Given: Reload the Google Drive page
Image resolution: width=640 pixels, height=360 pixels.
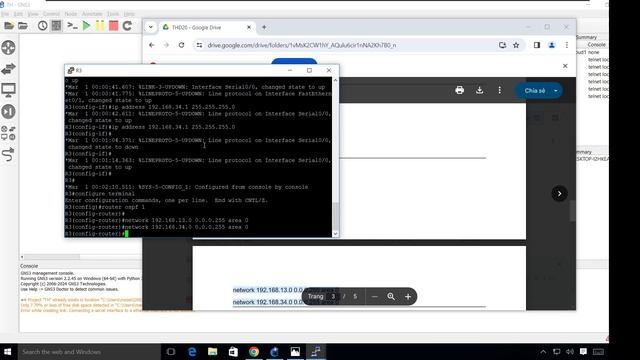Looking at the screenshot, I should [x=182, y=45].
